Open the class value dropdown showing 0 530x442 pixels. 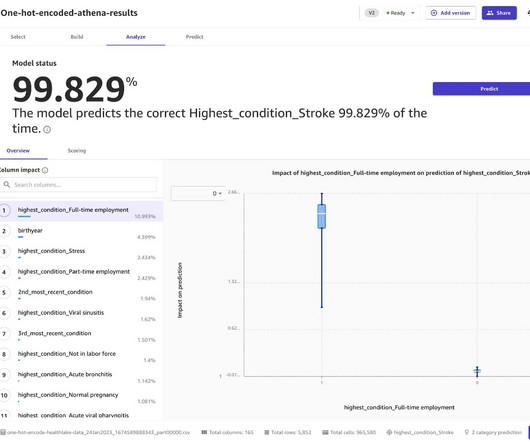tap(198, 193)
